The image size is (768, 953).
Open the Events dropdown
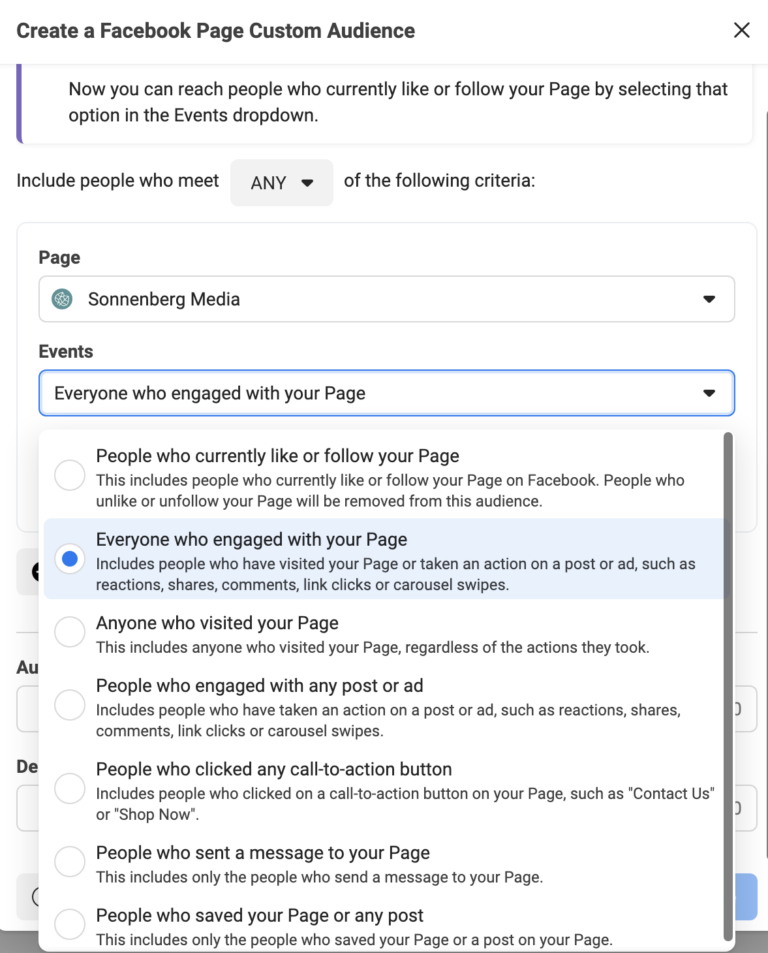385,393
